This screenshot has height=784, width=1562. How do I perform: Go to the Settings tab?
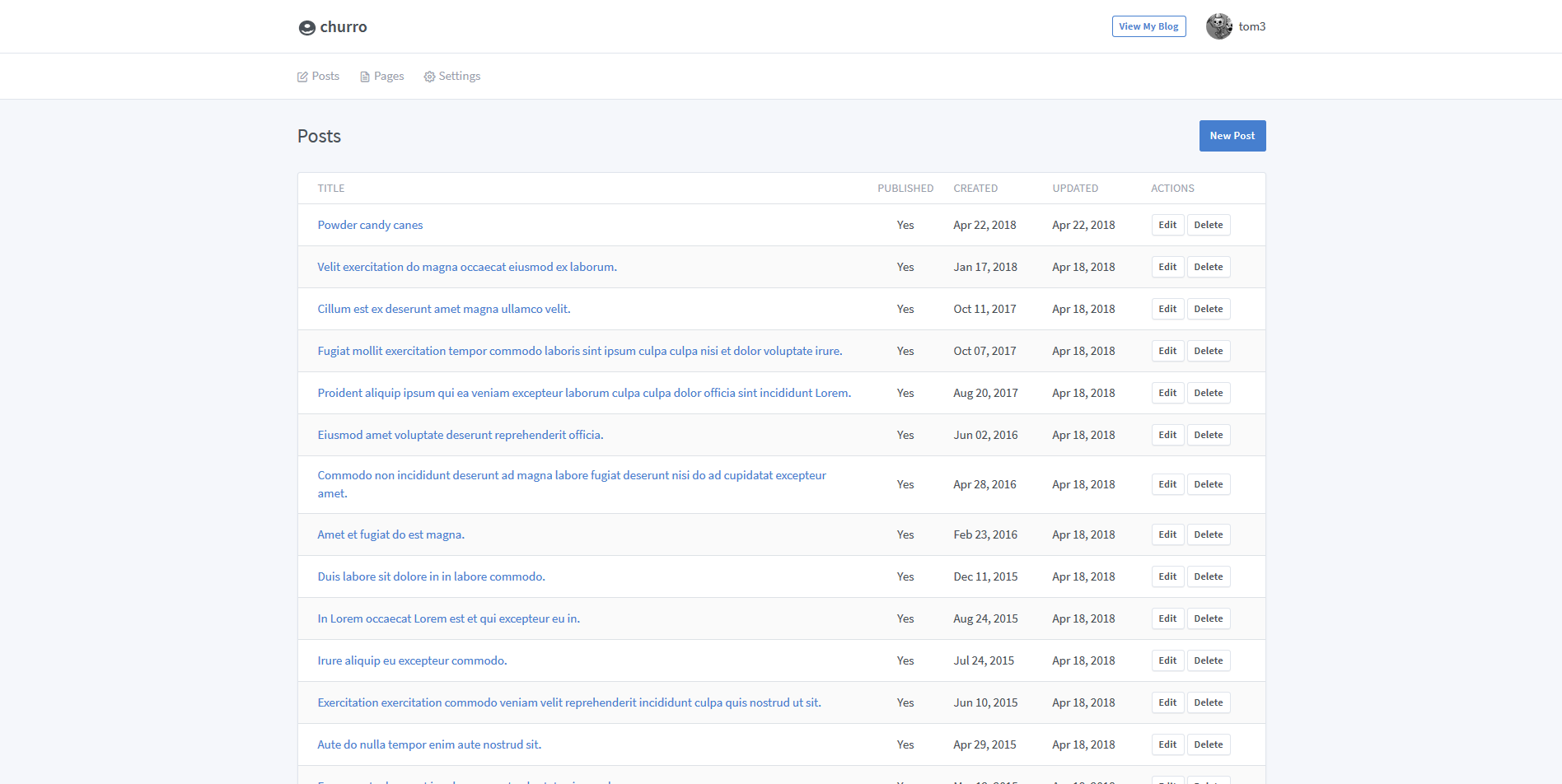coord(459,76)
